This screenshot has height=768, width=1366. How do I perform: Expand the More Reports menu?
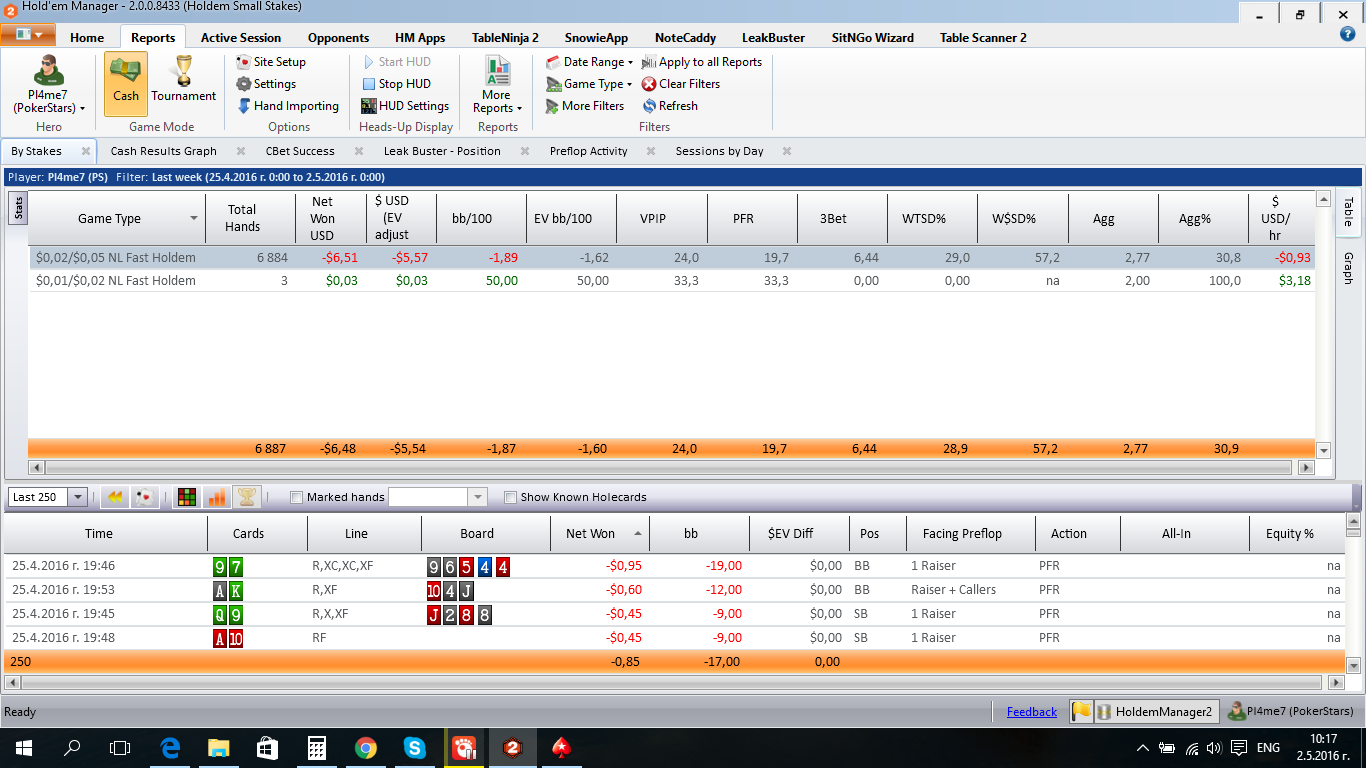click(x=497, y=84)
